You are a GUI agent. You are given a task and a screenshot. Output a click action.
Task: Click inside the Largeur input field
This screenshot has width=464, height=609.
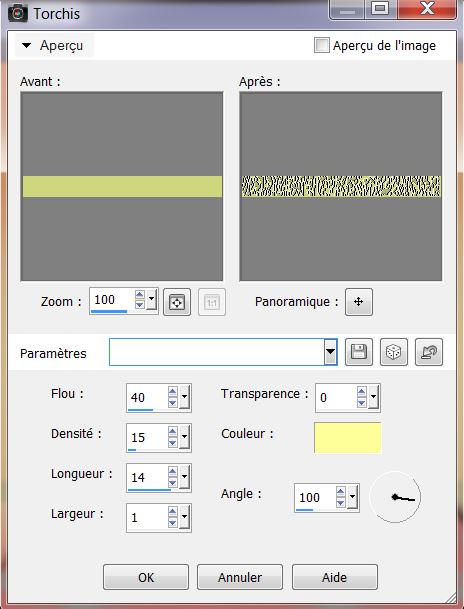(147, 517)
